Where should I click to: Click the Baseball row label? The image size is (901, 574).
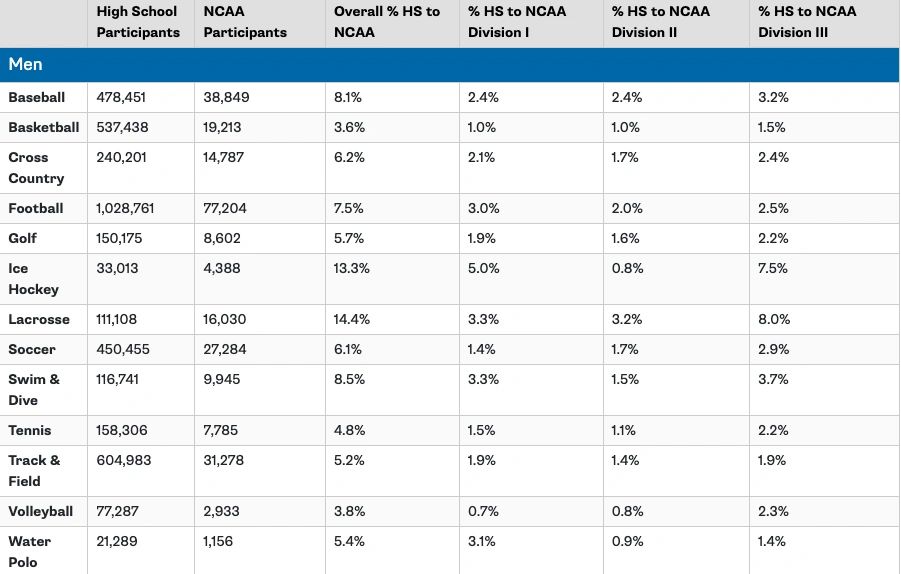[37, 97]
